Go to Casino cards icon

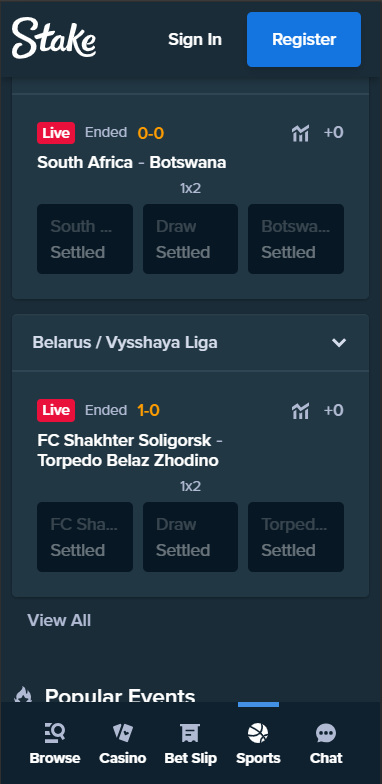[122, 733]
